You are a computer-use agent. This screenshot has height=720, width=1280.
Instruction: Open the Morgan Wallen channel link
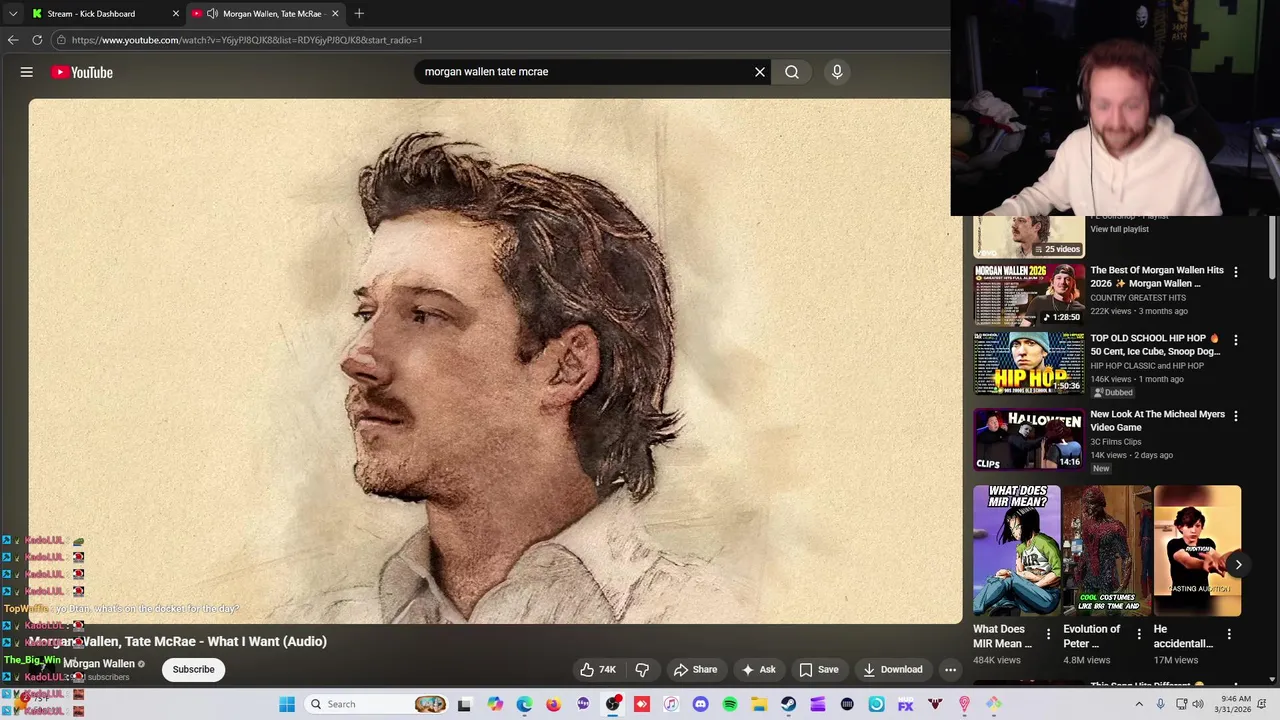coord(99,664)
